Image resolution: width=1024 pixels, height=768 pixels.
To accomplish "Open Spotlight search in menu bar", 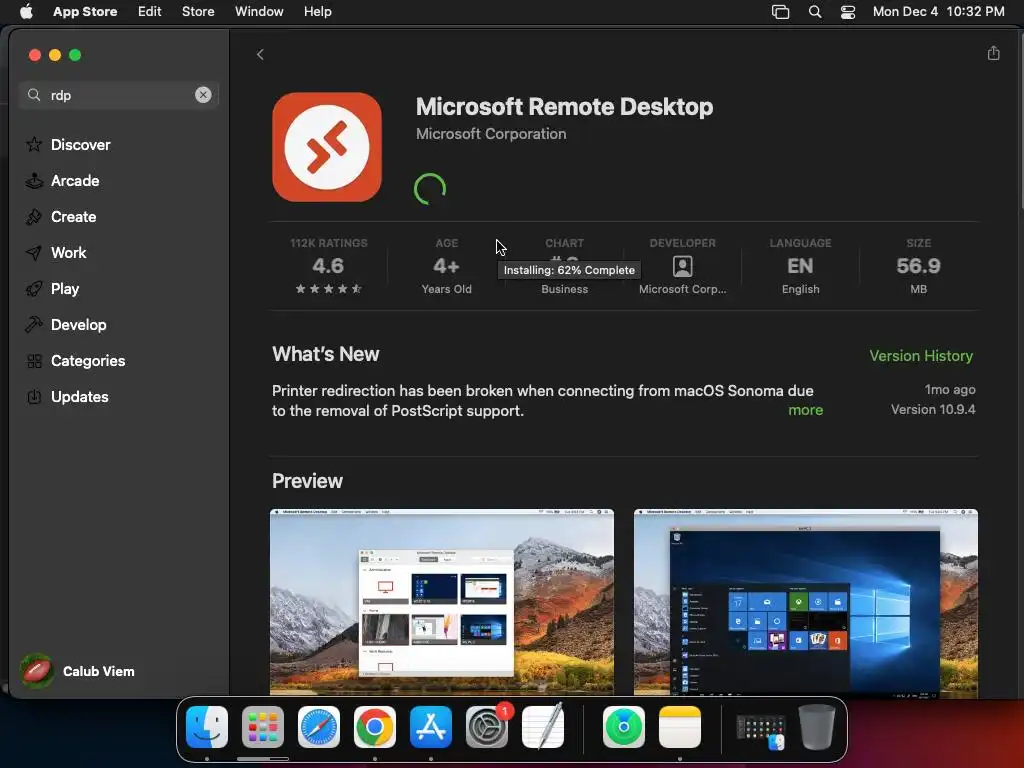I will pos(814,12).
